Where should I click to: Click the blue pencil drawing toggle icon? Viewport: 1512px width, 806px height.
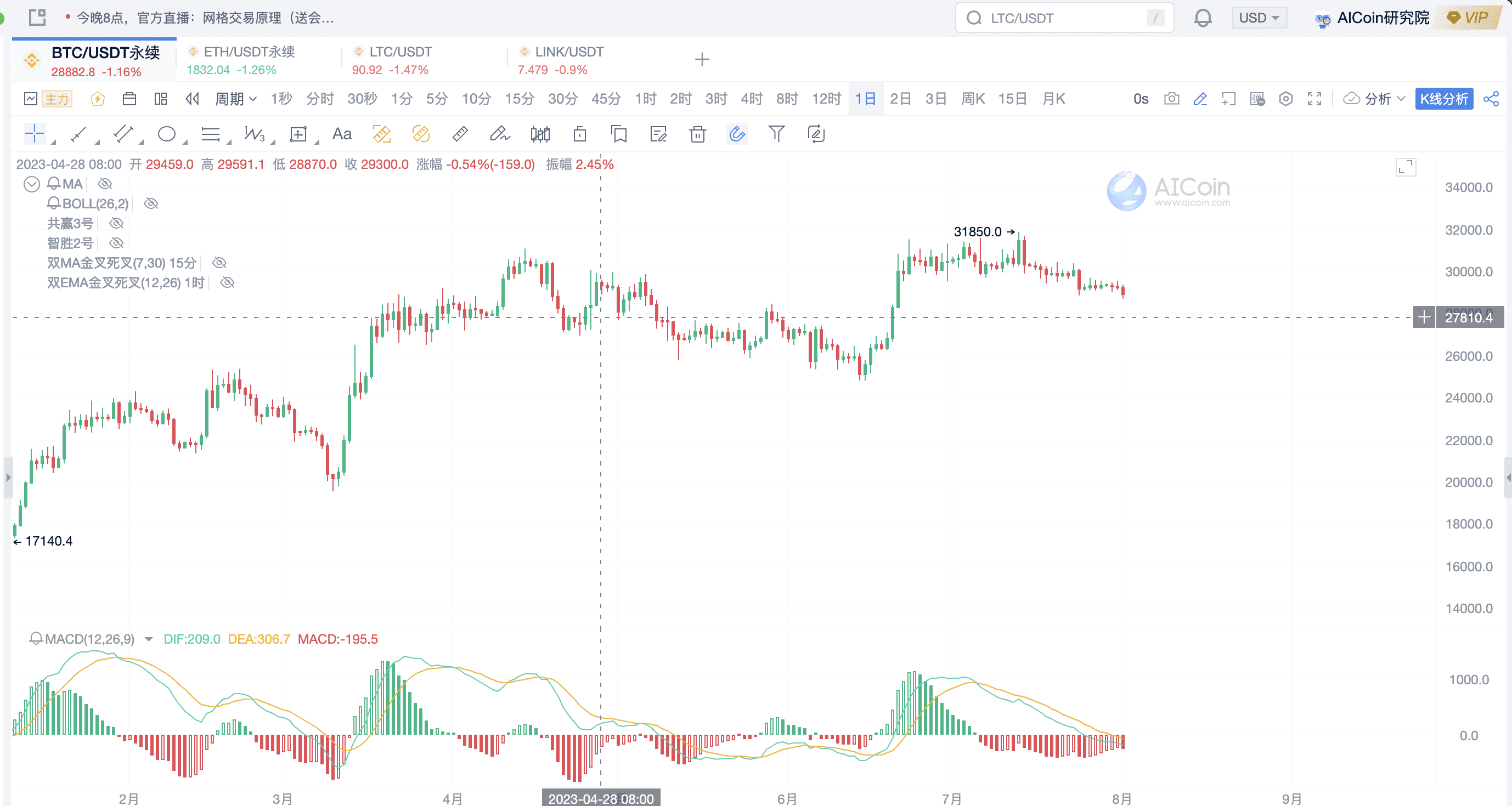click(x=1200, y=99)
